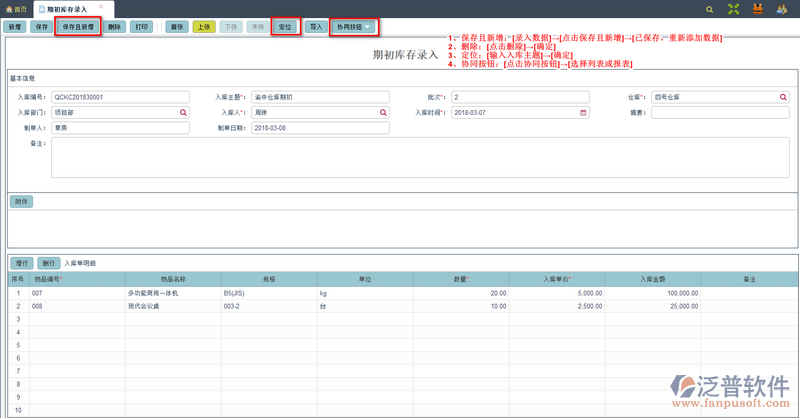Open the calendar icon for 入库时间
The height and width of the screenshot is (419, 800).
(583, 113)
